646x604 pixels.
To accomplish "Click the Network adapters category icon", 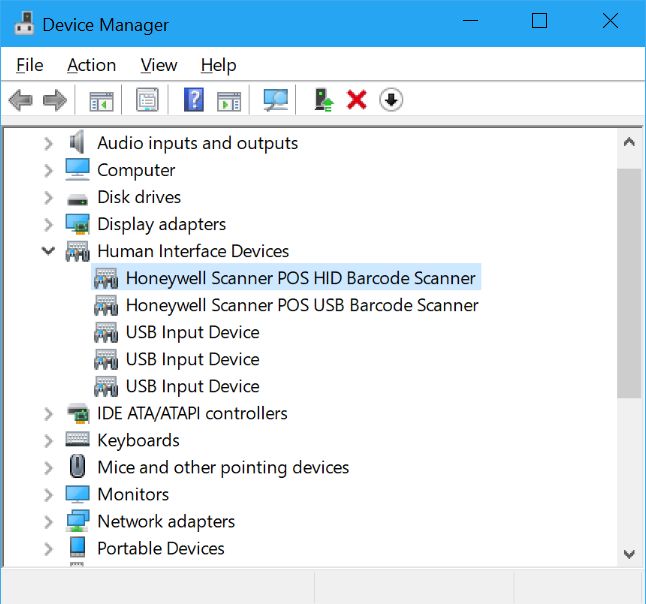I will point(77,521).
